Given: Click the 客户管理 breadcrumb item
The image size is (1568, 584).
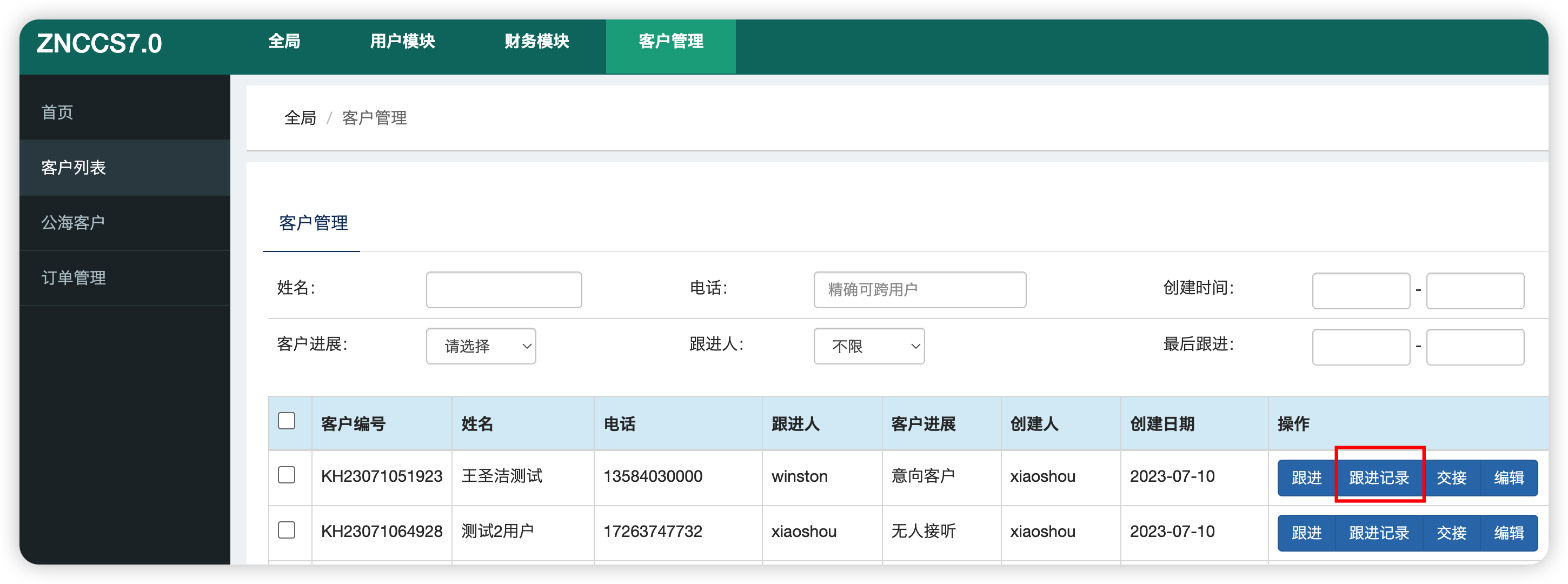Looking at the screenshot, I should (x=374, y=117).
